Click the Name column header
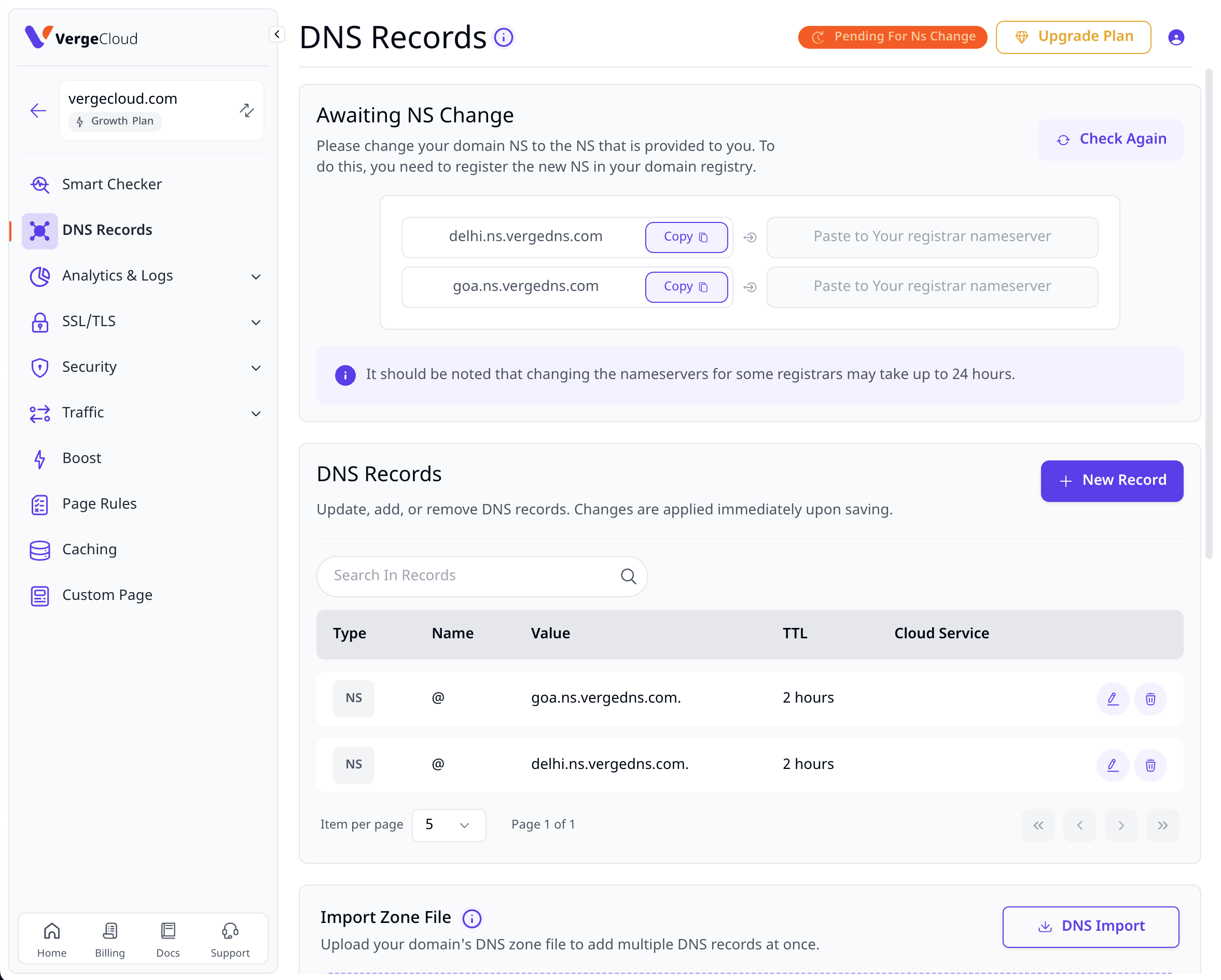 tap(452, 634)
